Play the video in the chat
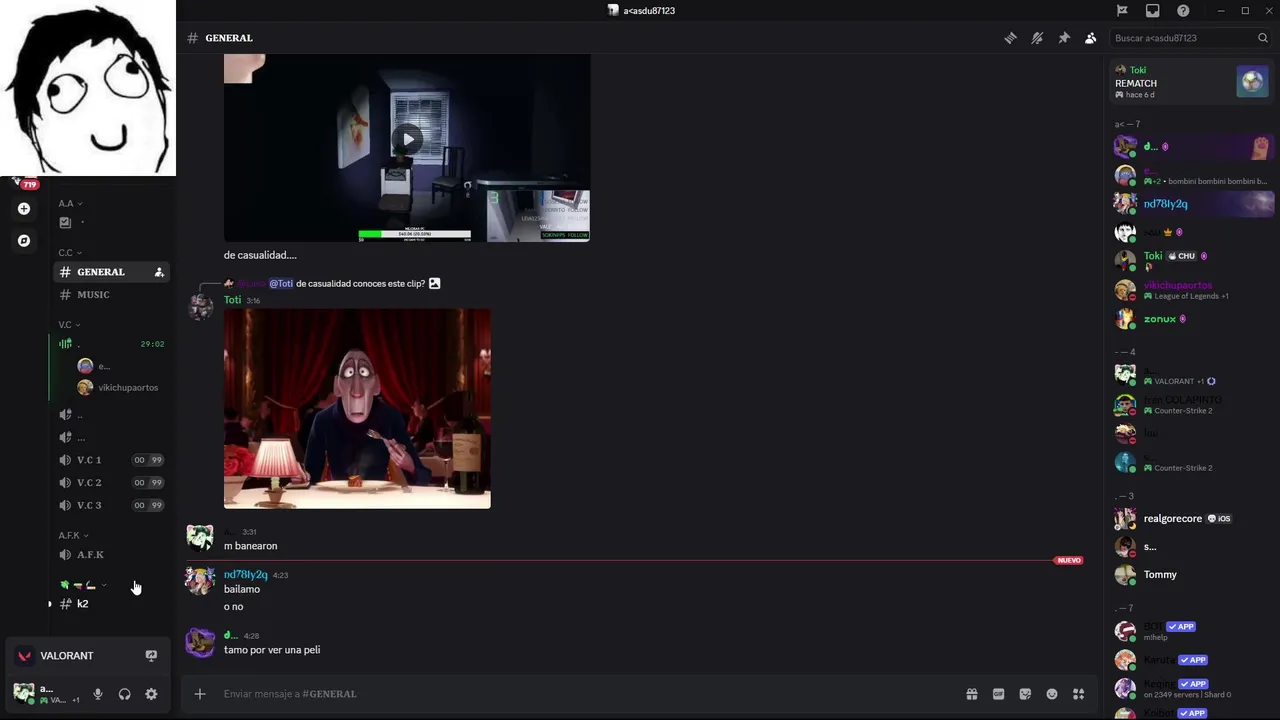Screen dimensions: 1280x720 click(407, 139)
